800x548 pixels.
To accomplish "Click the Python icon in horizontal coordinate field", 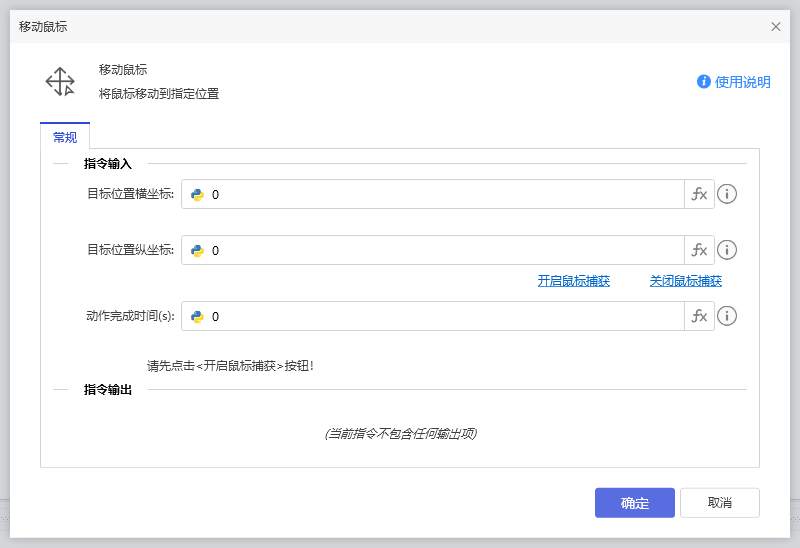I will [198, 195].
